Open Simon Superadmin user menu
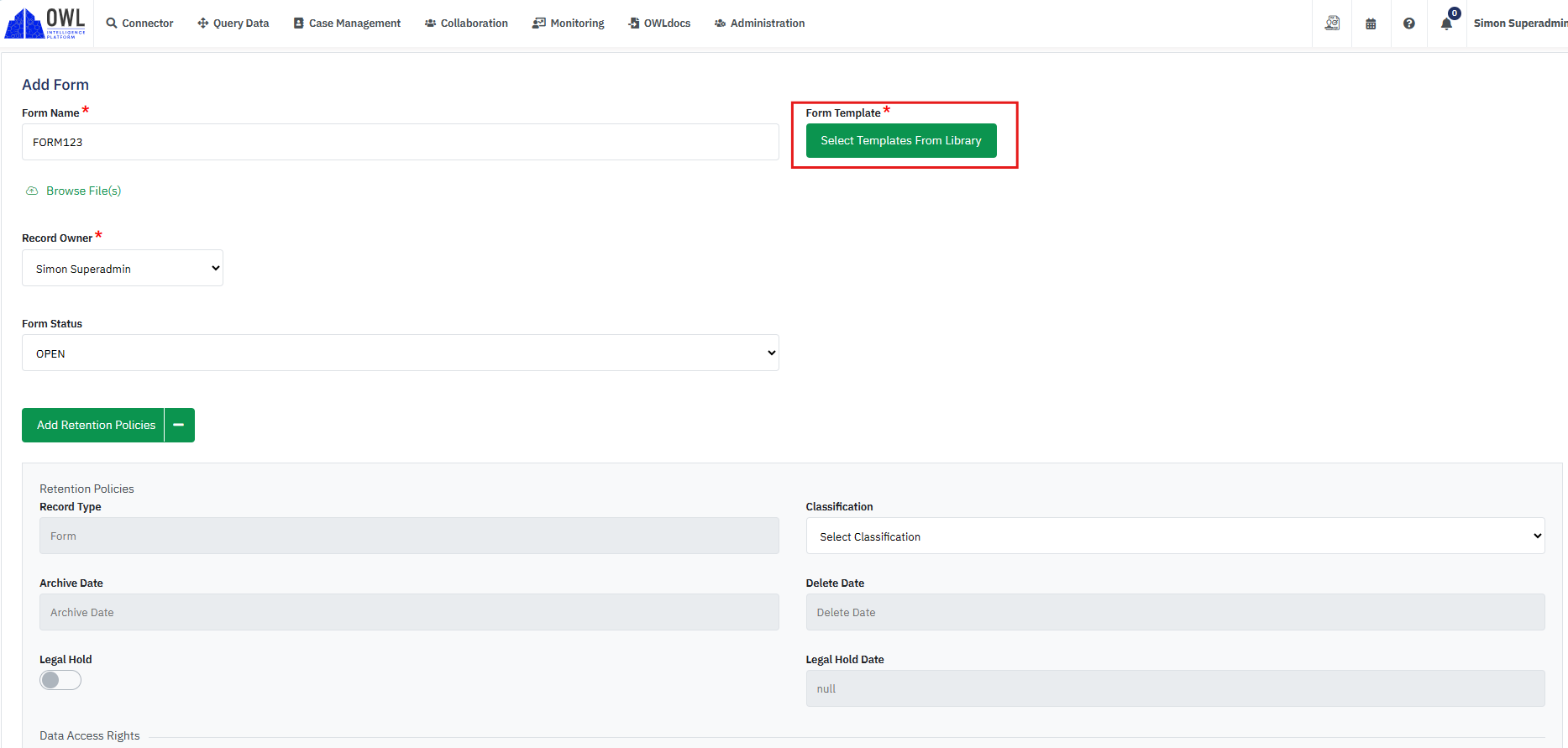Screen dimensions: 1568x748 pos(1520,24)
